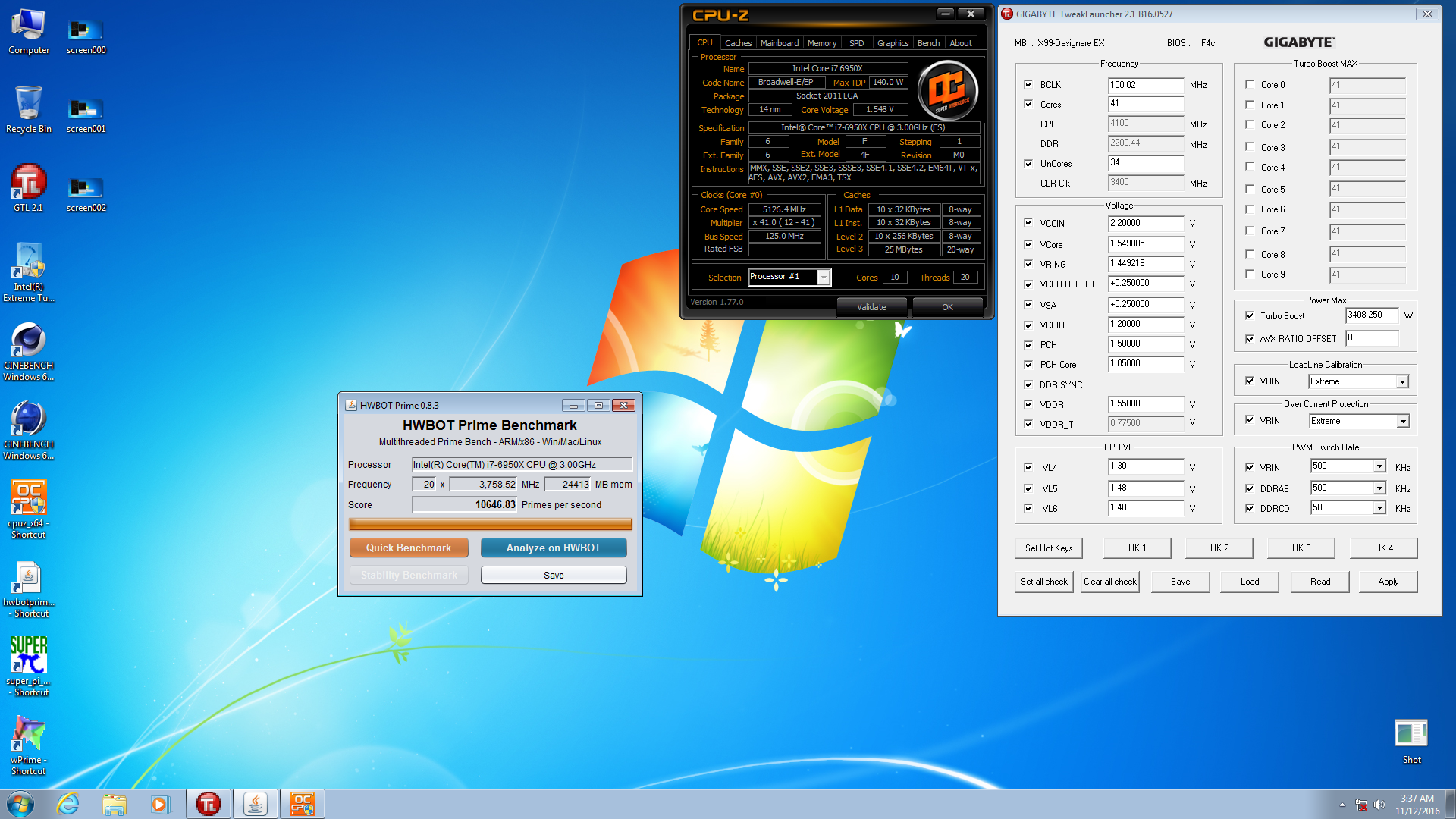The height and width of the screenshot is (819, 1456).
Task: Open the super_pi shortcut icon
Action: [x=29, y=667]
